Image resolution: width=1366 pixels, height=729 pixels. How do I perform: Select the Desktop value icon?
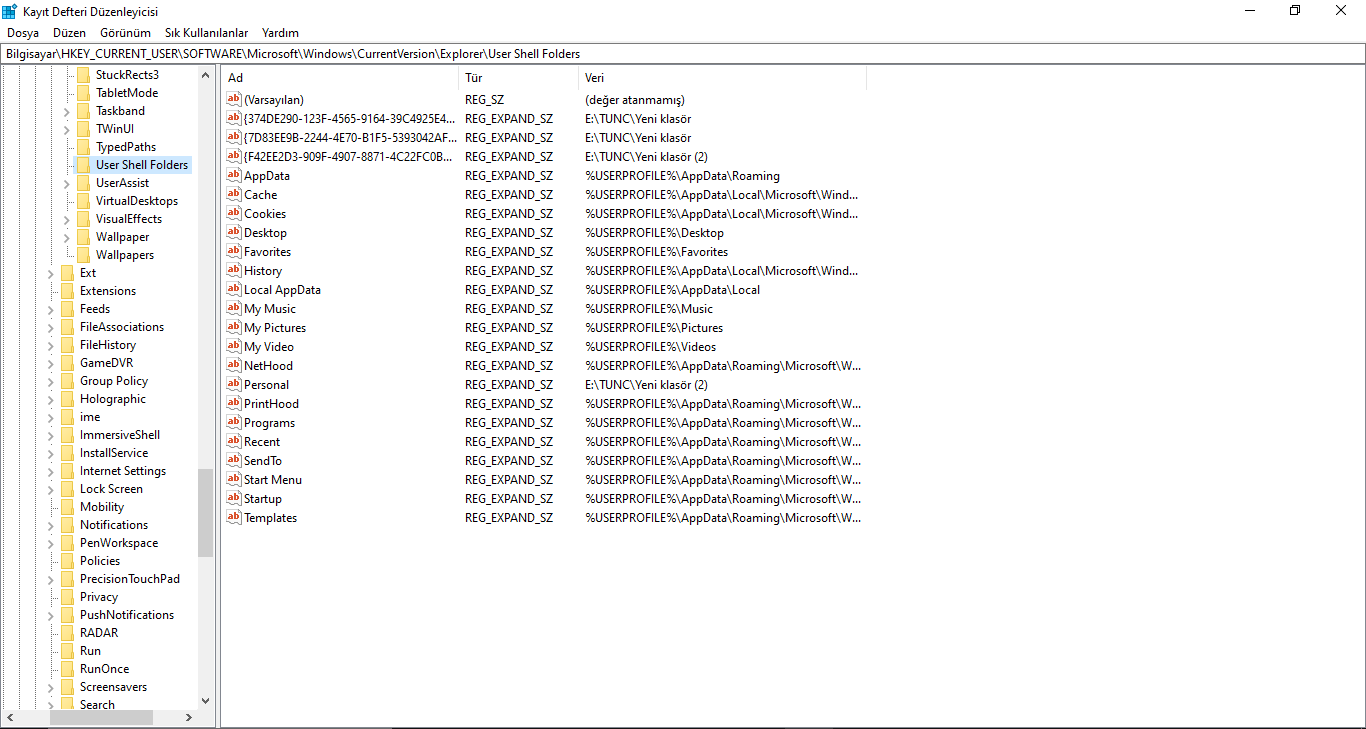(234, 232)
